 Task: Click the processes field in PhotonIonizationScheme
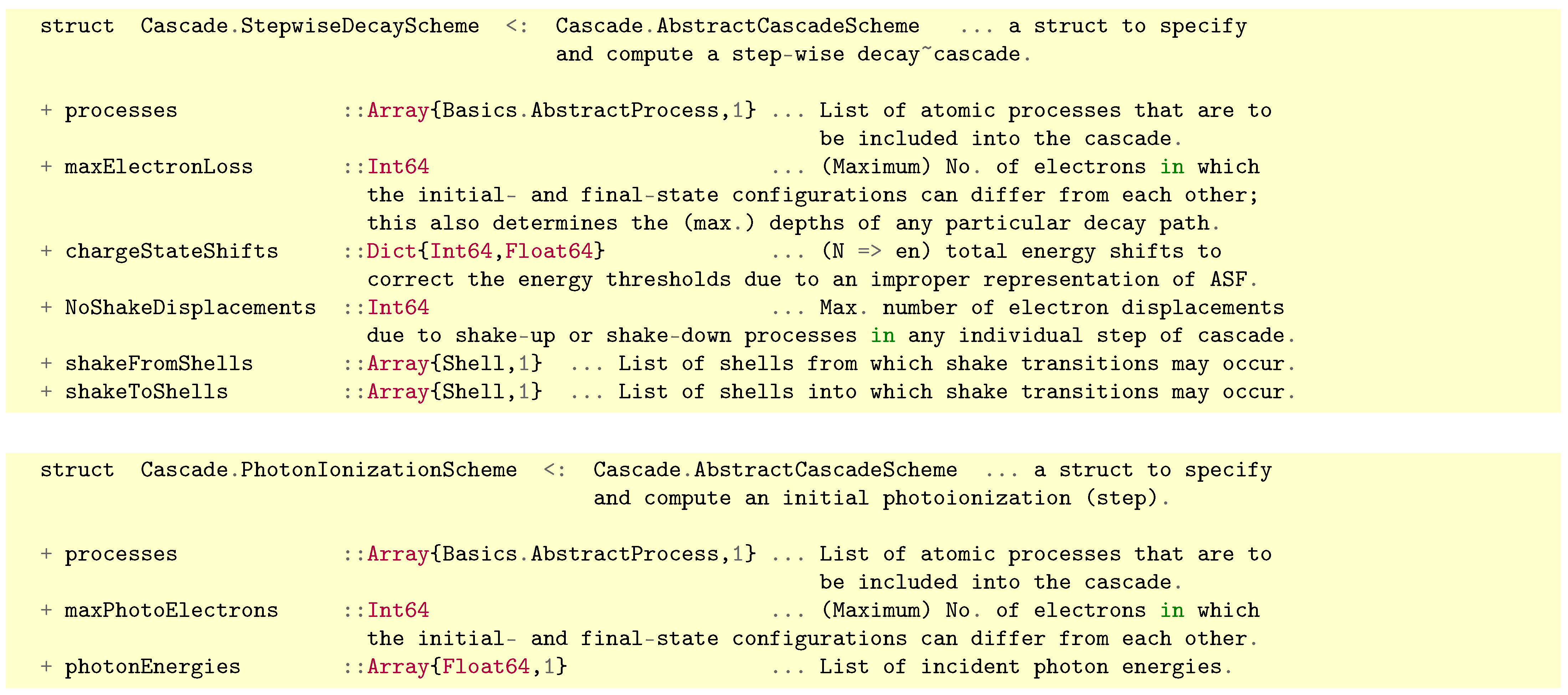(121, 555)
